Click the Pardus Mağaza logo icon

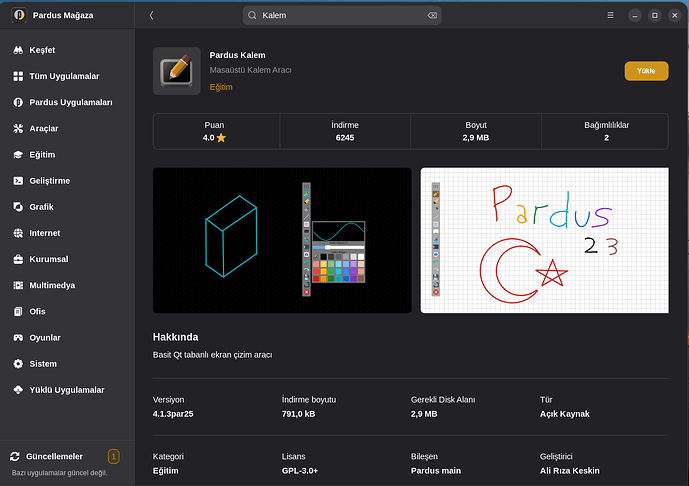coord(19,15)
